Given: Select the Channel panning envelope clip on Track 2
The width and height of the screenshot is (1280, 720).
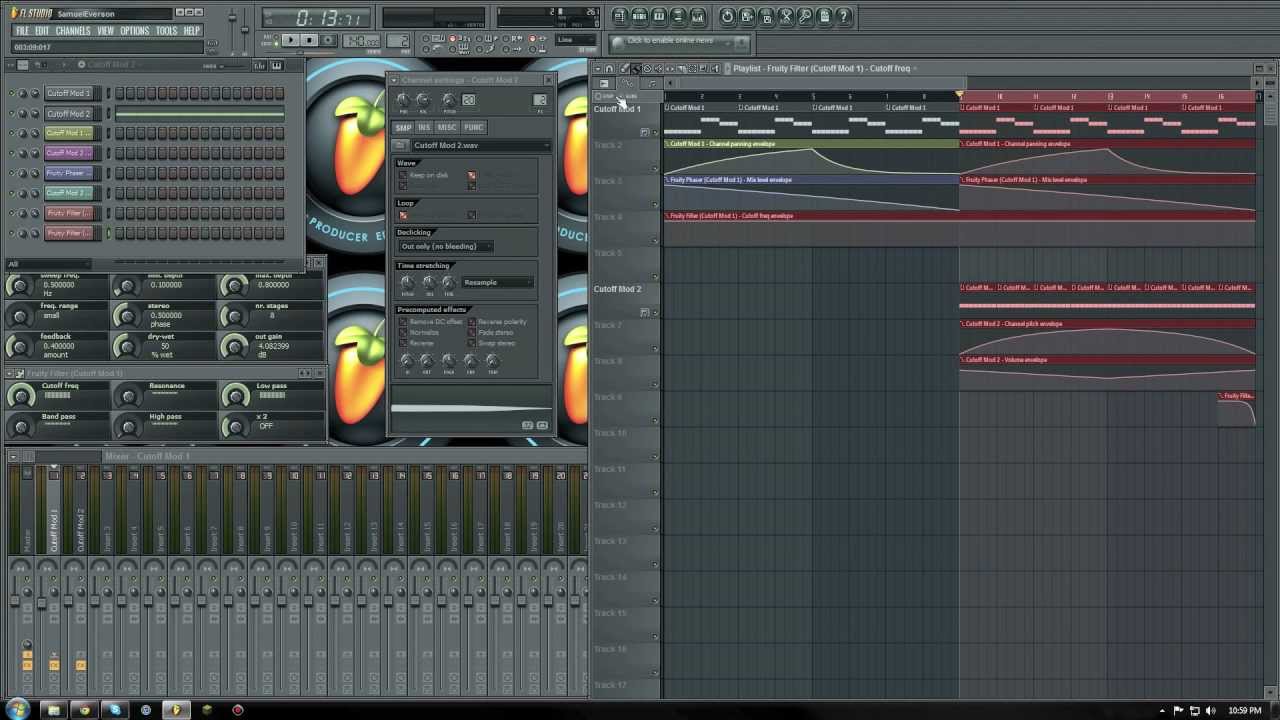Looking at the screenshot, I should [x=811, y=158].
